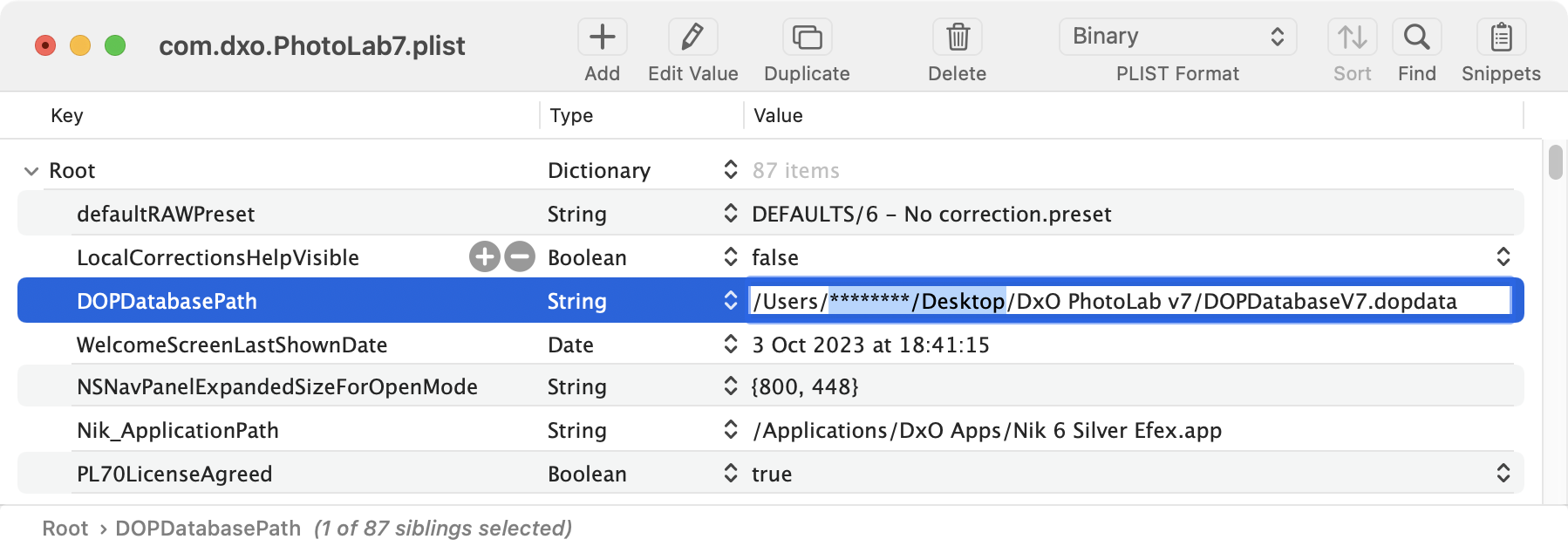Screen dimensions: 1568x553
Task: Select the WelcomeScreenLastShownDate key
Action: 232,345
